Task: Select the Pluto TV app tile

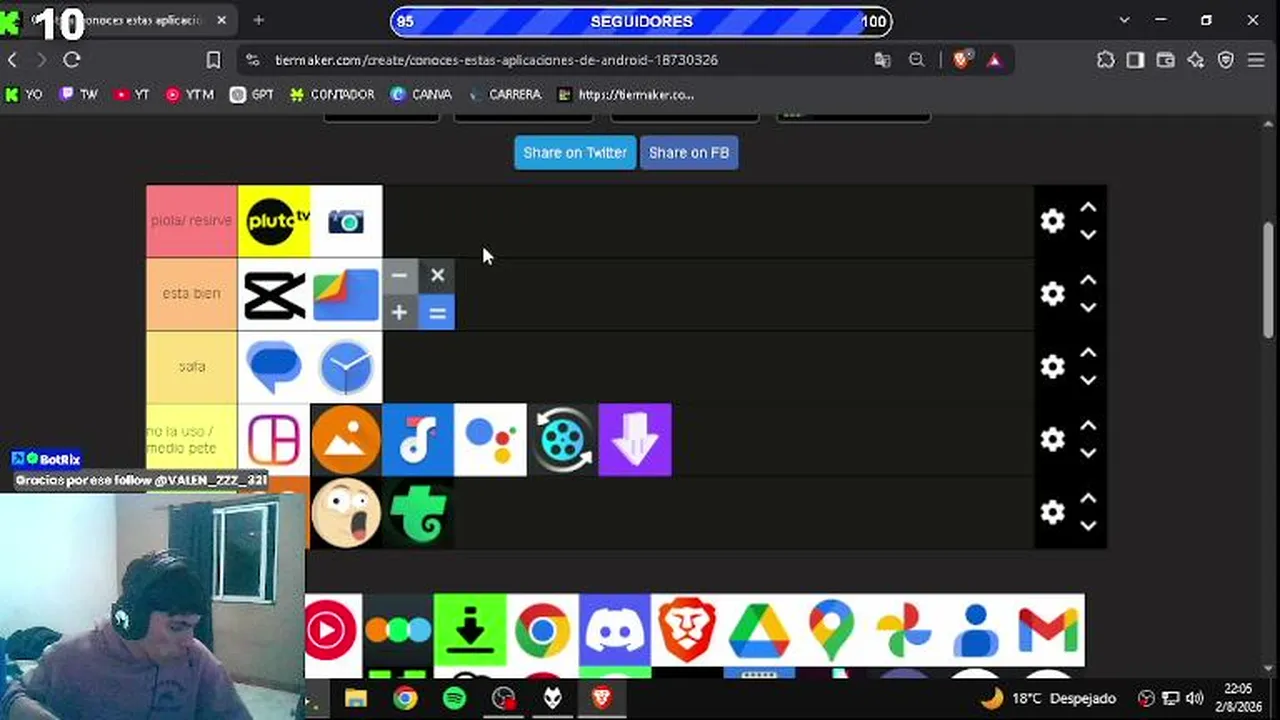Action: point(274,221)
